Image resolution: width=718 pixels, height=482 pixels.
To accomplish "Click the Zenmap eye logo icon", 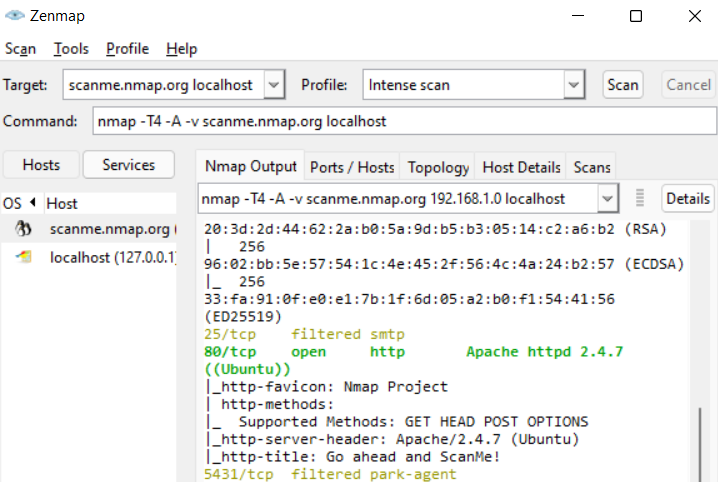I will (14, 16).
